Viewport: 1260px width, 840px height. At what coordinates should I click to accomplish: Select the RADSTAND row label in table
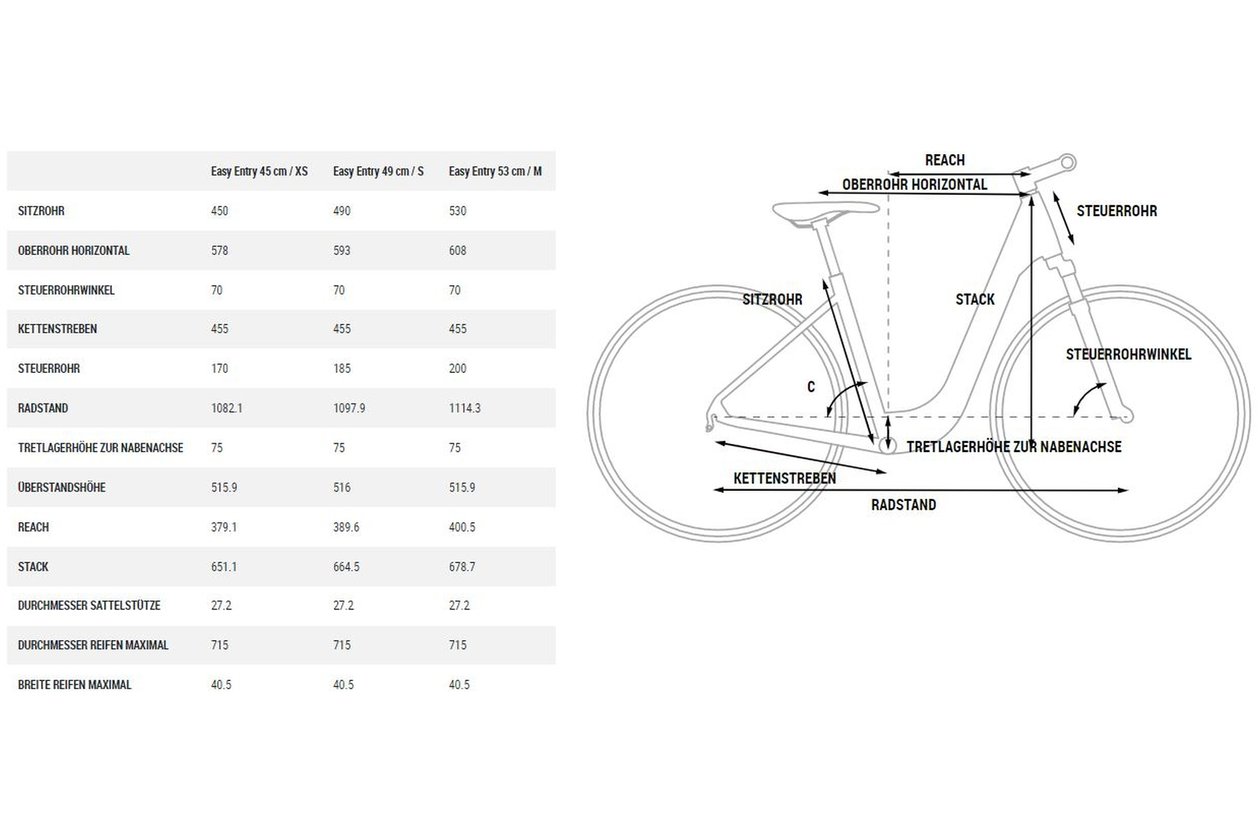[x=42, y=408]
